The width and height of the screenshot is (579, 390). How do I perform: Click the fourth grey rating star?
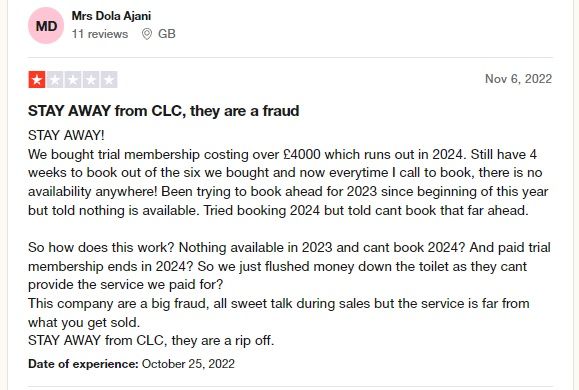pyautogui.click(x=91, y=79)
